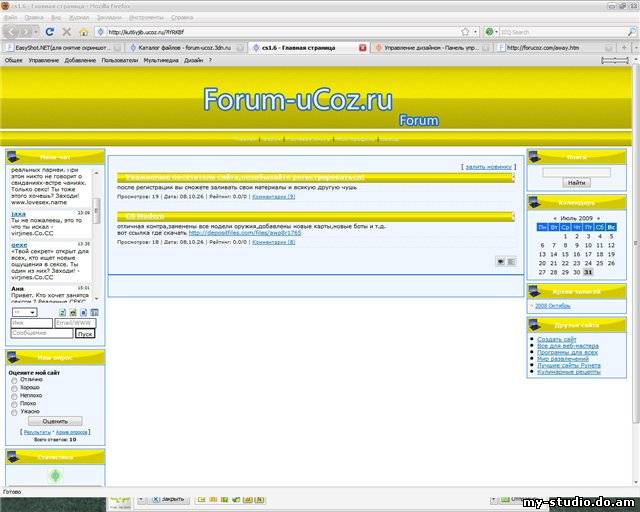Open the 'Мир развлечений' link
Image resolution: width=640 pixels, height=512 pixels.
click(563, 359)
